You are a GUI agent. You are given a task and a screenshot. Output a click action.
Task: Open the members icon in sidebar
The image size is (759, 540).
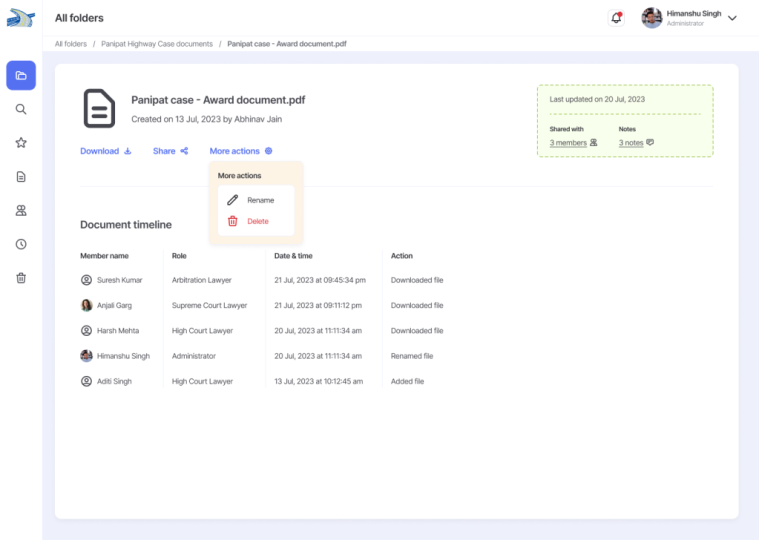click(21, 211)
